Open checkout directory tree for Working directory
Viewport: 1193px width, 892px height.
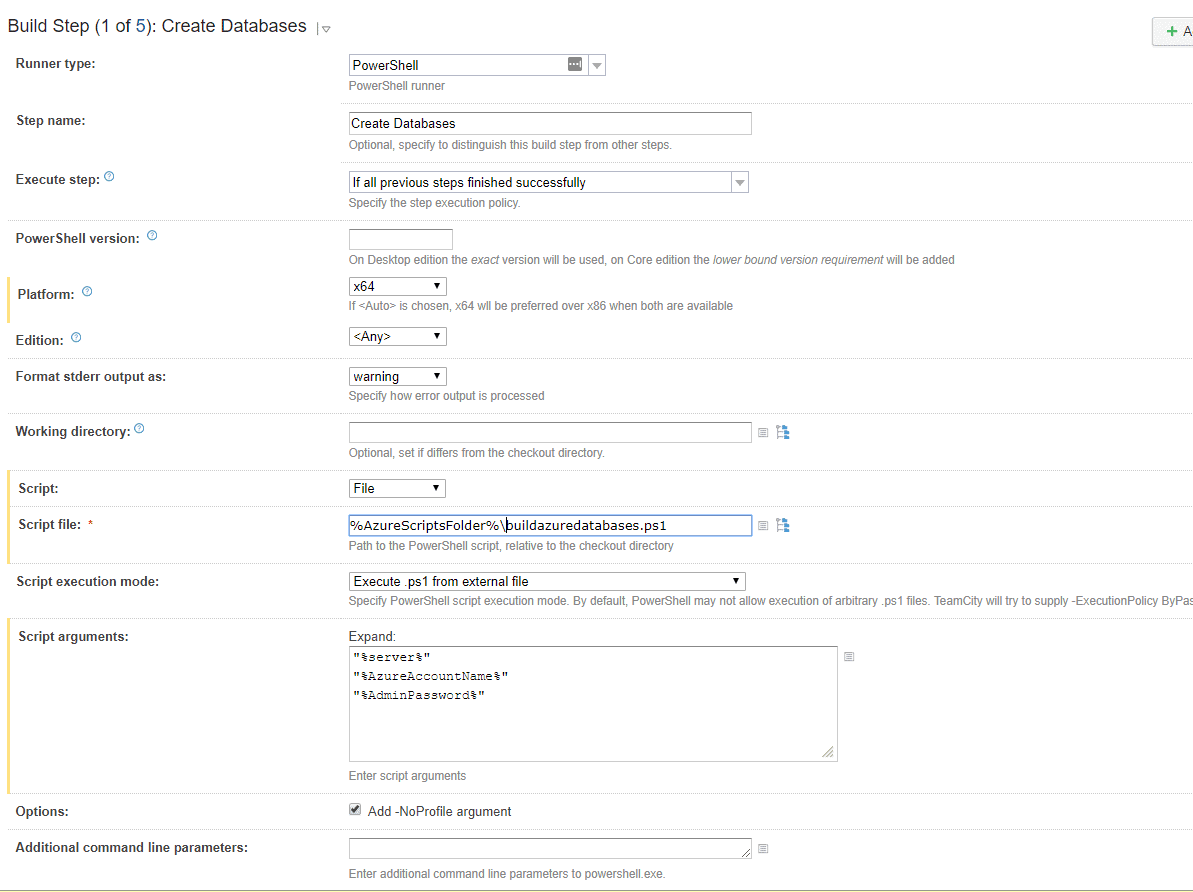pyautogui.click(x=782, y=432)
